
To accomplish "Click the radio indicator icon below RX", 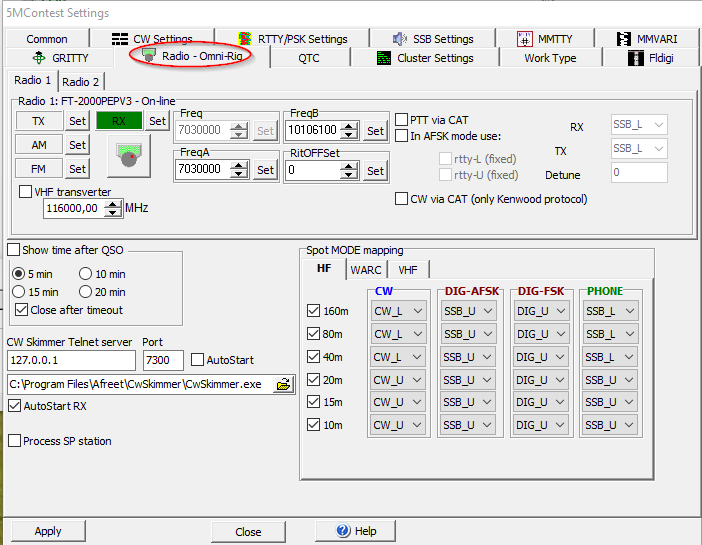I will 127,155.
